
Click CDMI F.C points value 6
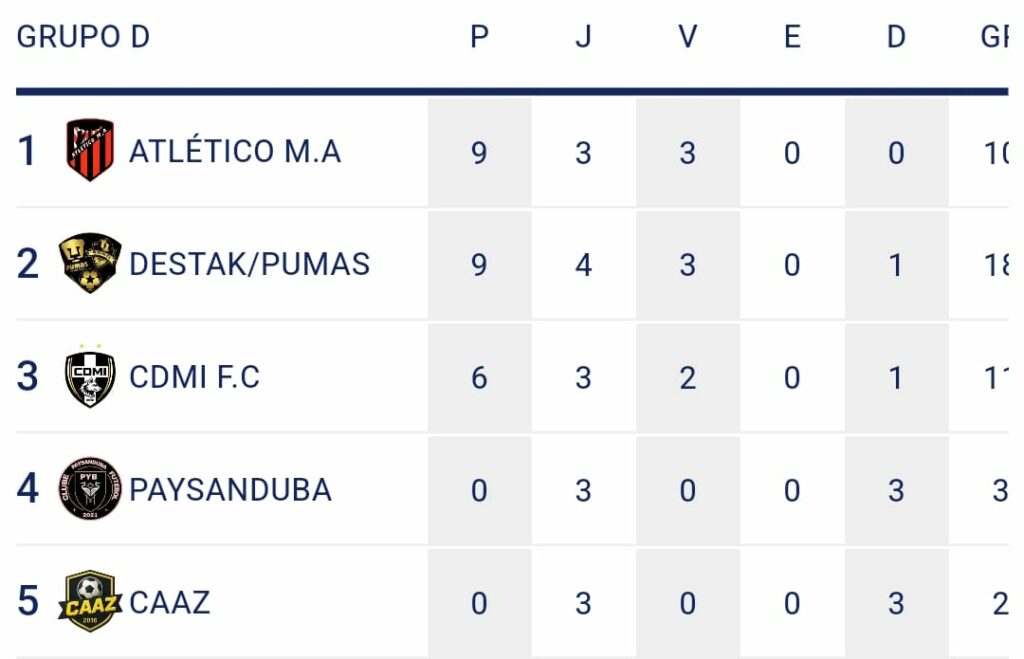point(479,378)
